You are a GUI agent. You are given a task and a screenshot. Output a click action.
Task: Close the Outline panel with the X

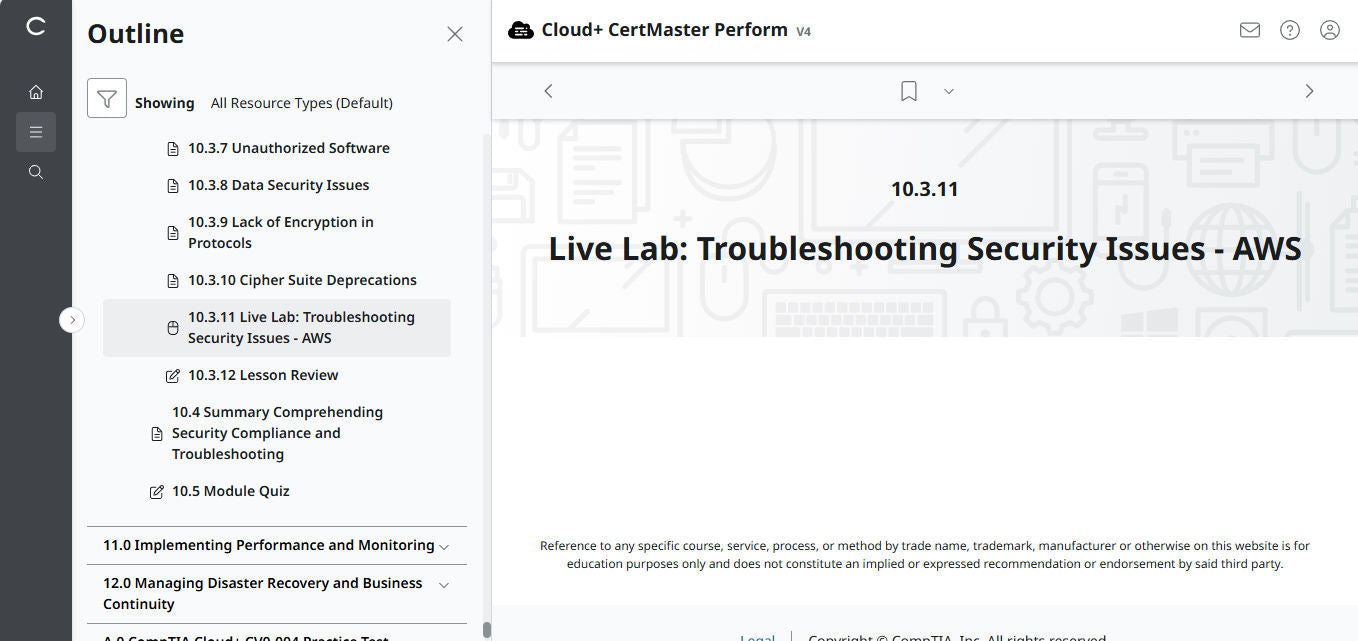click(455, 33)
